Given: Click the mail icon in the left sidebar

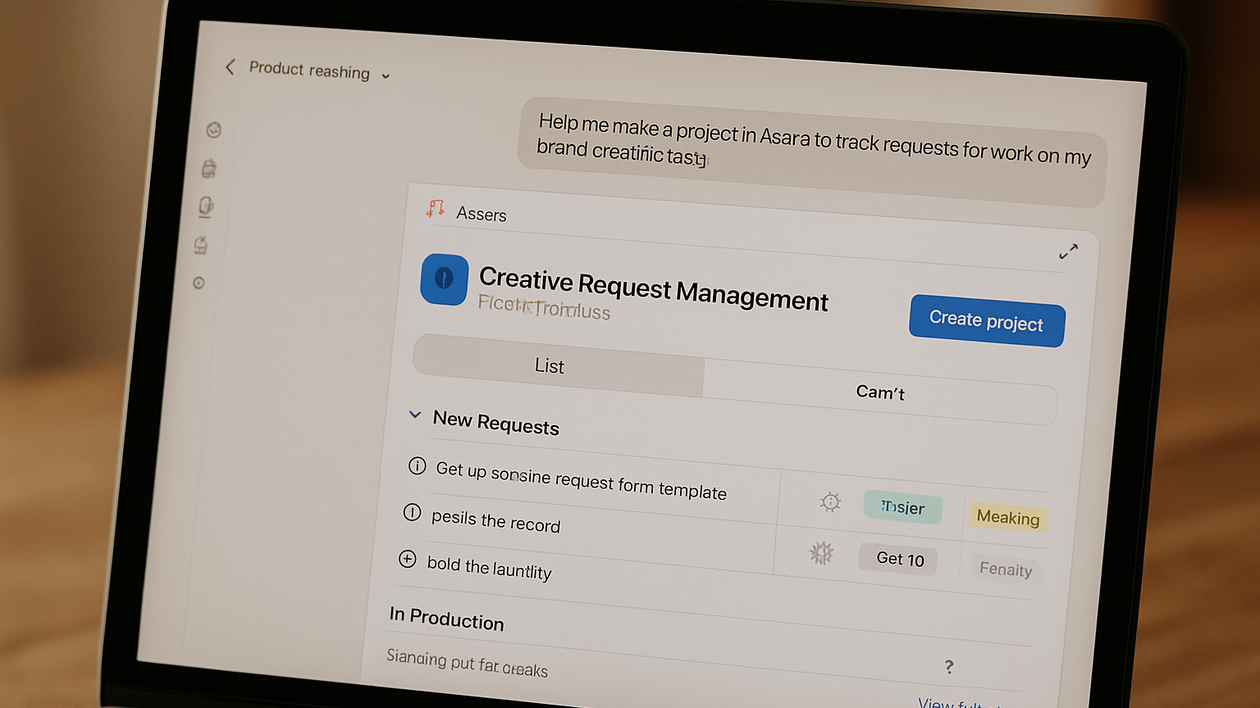Looking at the screenshot, I should (201, 246).
